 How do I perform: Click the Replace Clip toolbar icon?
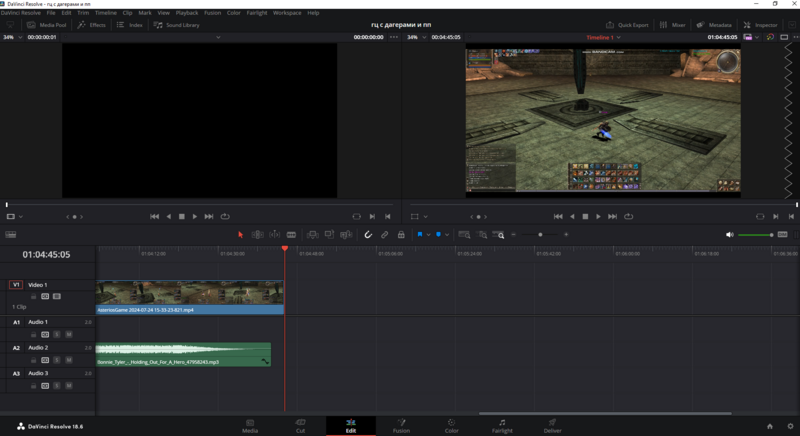[346, 235]
